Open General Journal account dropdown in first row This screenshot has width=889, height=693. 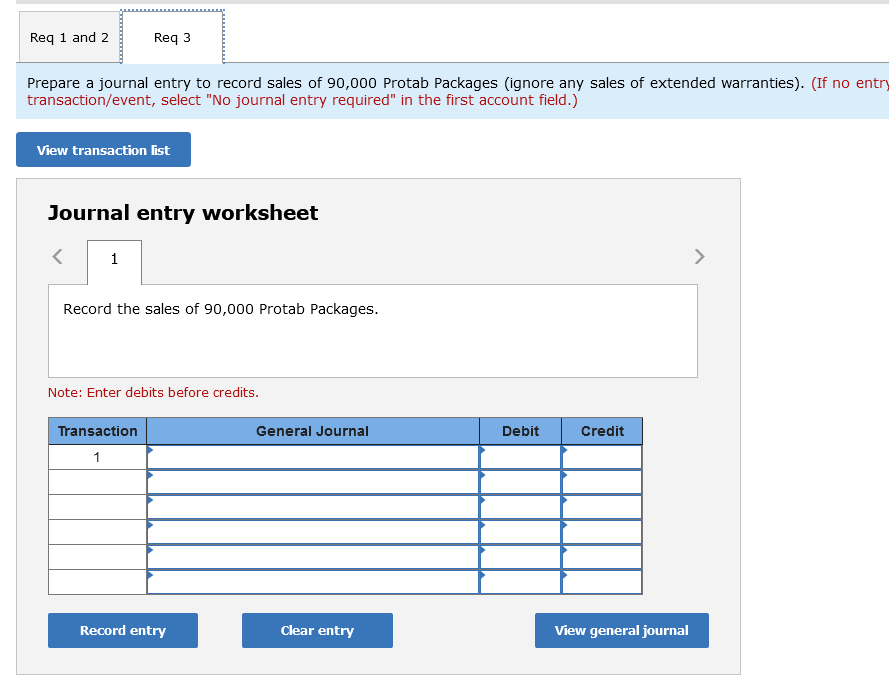pos(313,457)
